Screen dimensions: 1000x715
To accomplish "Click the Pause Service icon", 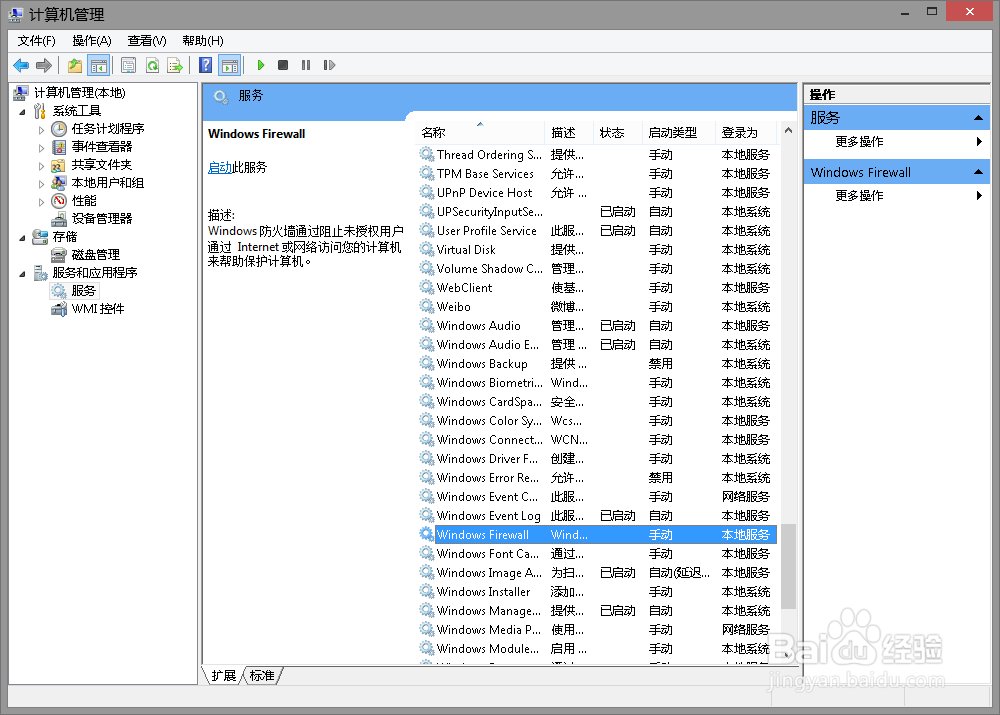I will [306, 64].
